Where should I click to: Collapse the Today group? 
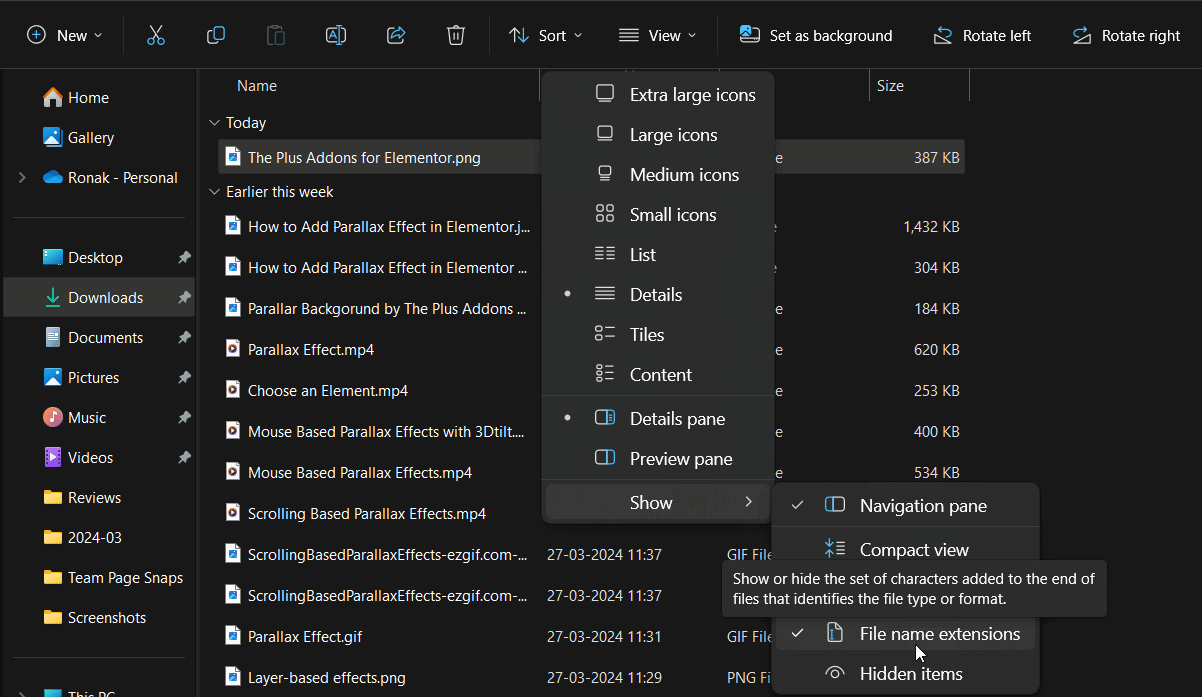[x=214, y=123]
